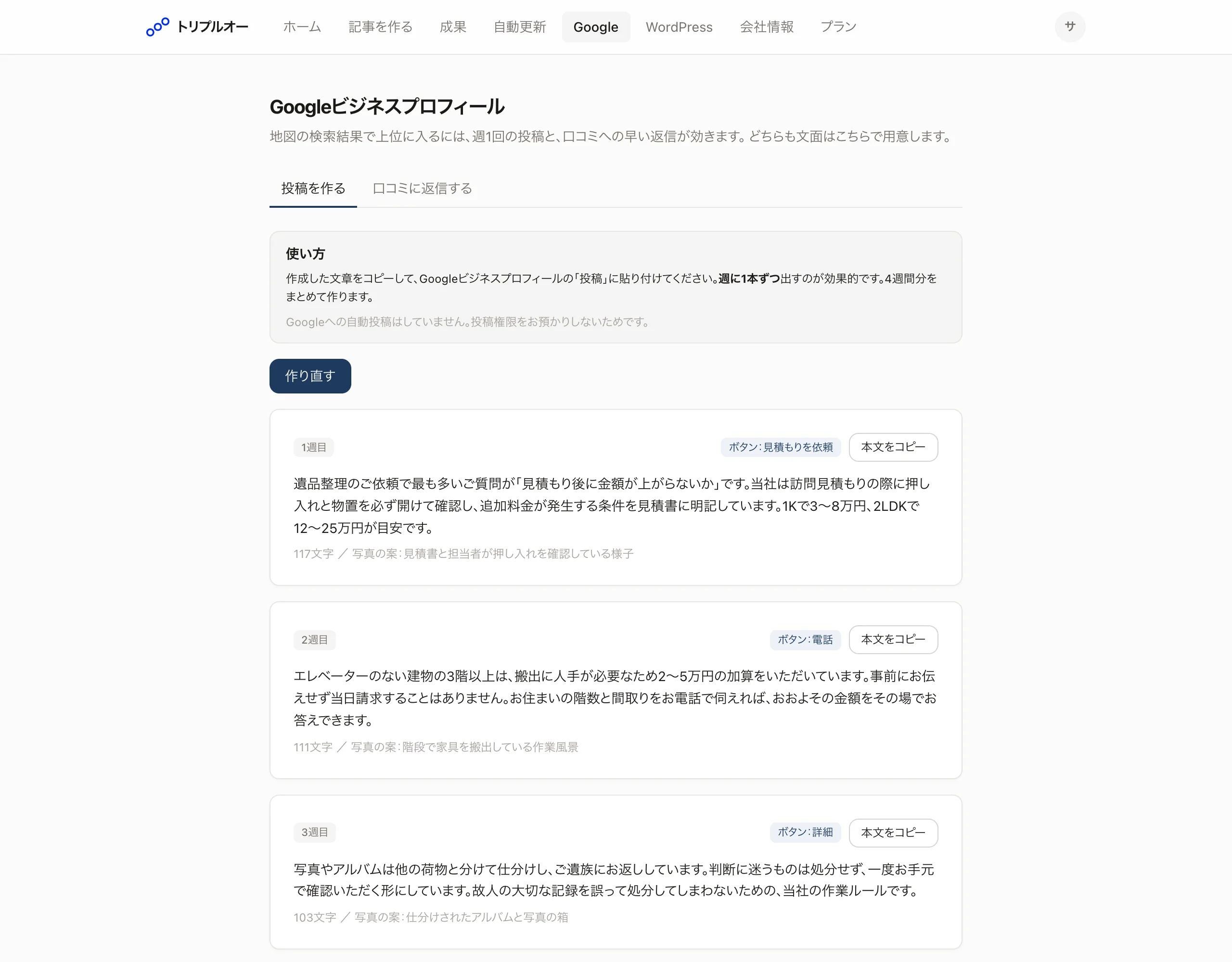Open 自動更新 in the navigation
This screenshot has width=1232, height=962.
[520, 27]
